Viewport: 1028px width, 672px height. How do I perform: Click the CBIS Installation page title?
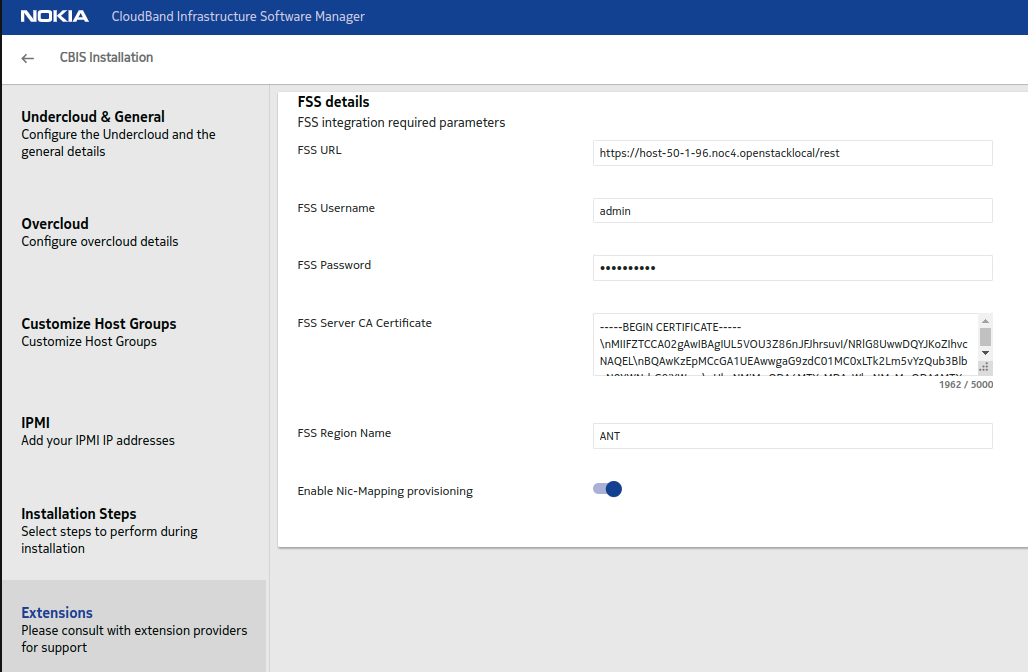click(106, 57)
